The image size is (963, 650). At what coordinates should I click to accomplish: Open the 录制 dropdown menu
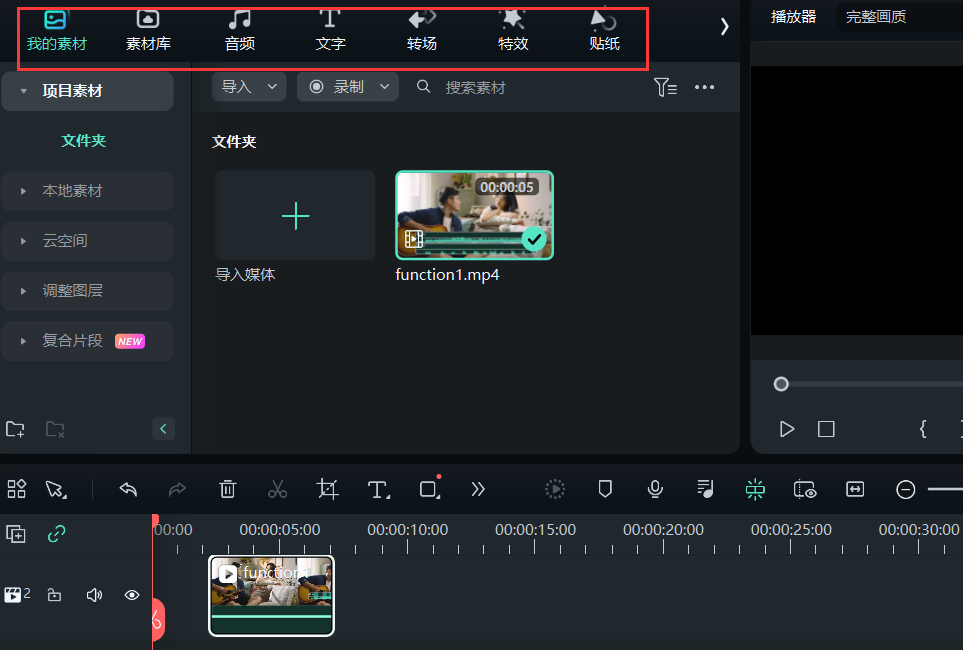pos(348,87)
